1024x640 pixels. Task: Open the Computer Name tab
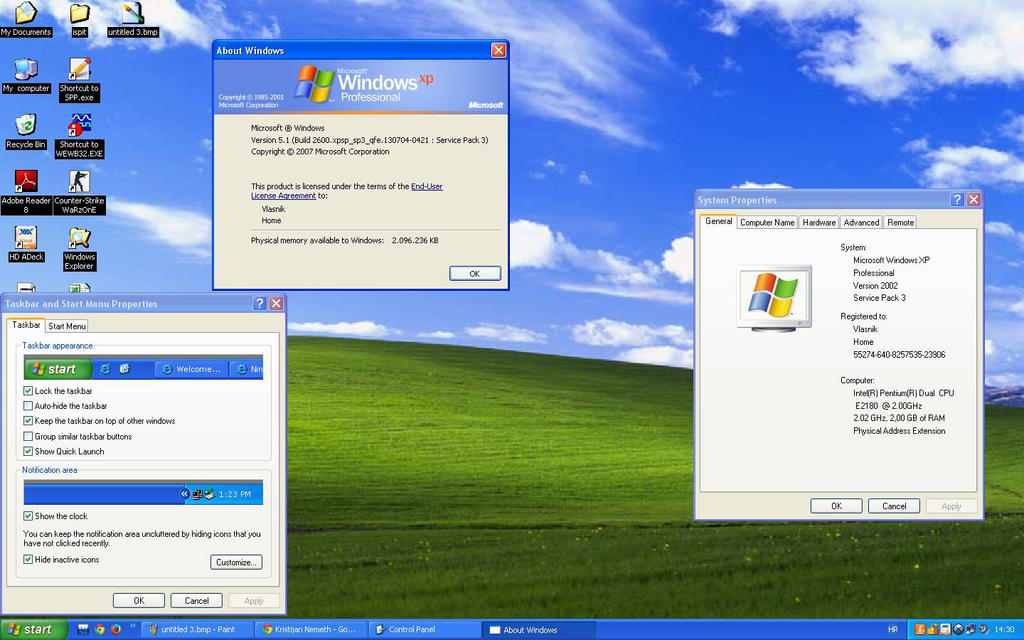click(767, 223)
